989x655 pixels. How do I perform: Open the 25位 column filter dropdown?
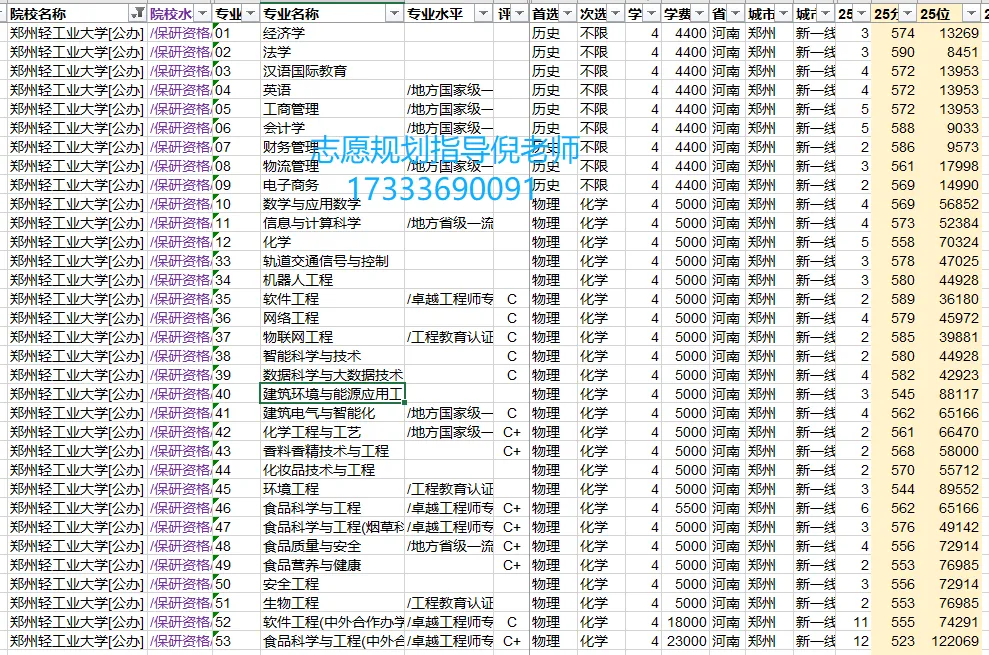tap(971, 14)
